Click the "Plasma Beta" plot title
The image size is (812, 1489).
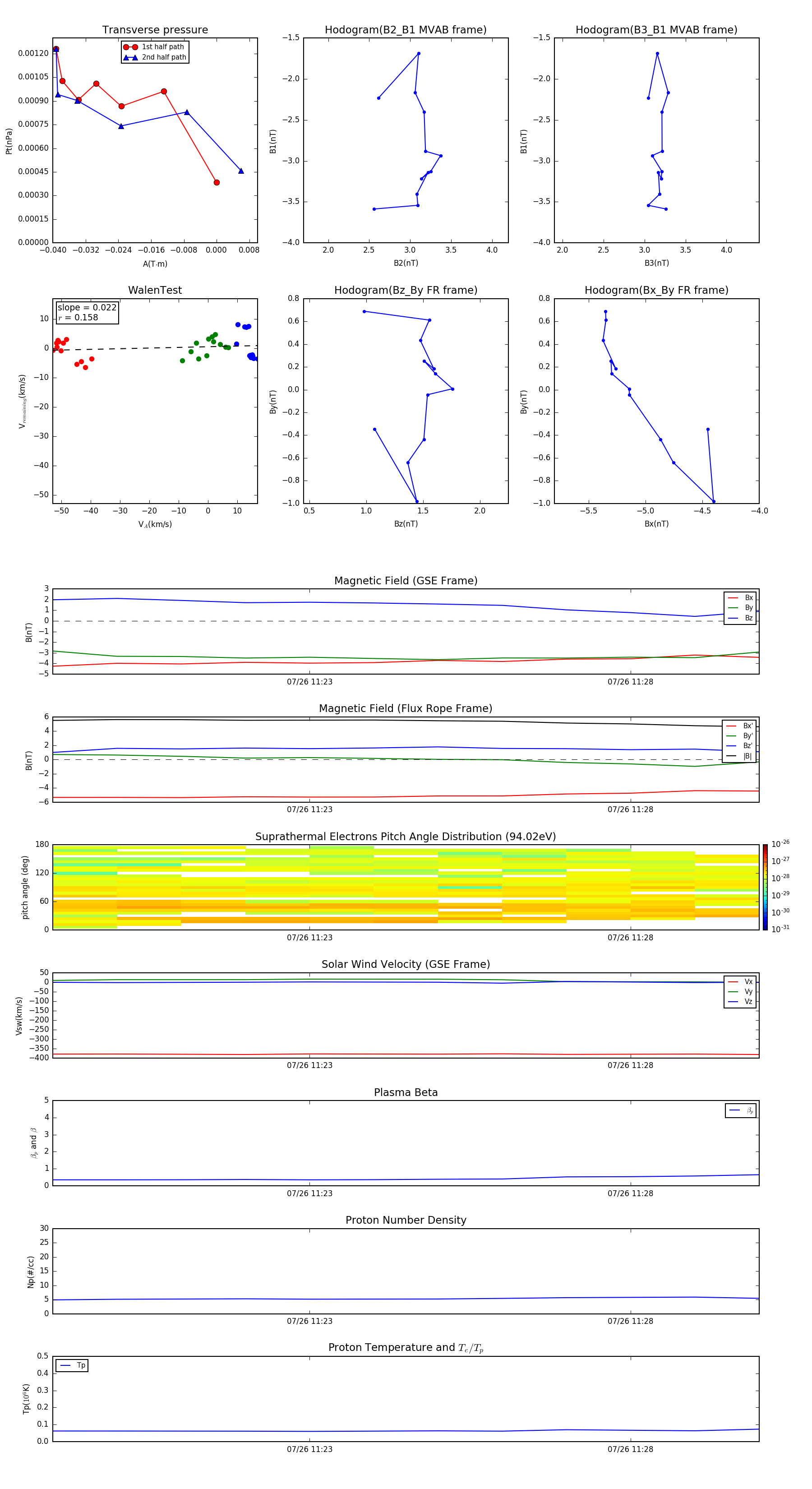[x=406, y=1092]
